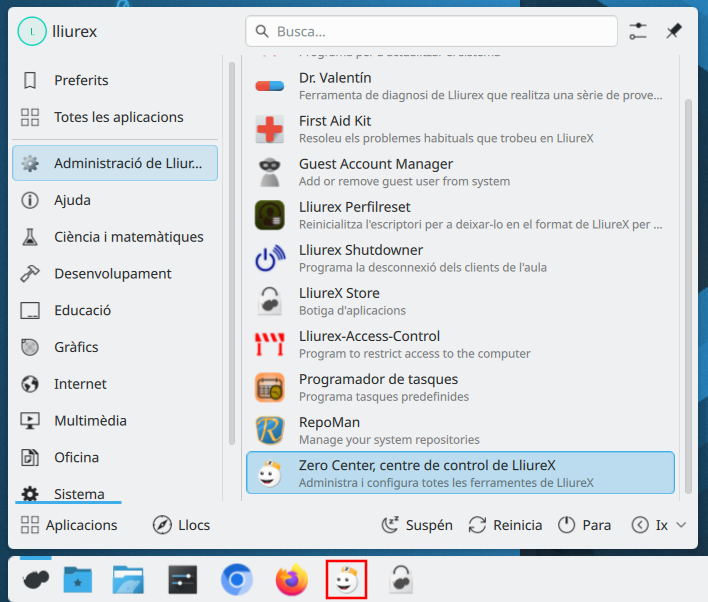Click Firefox icon in taskbar
The image size is (708, 602).
292,580
